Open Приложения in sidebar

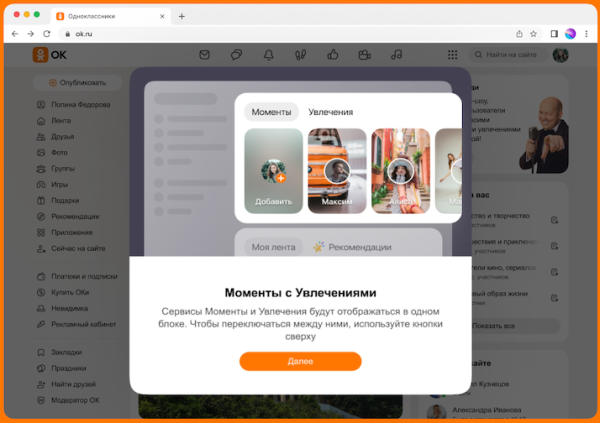pos(65,232)
